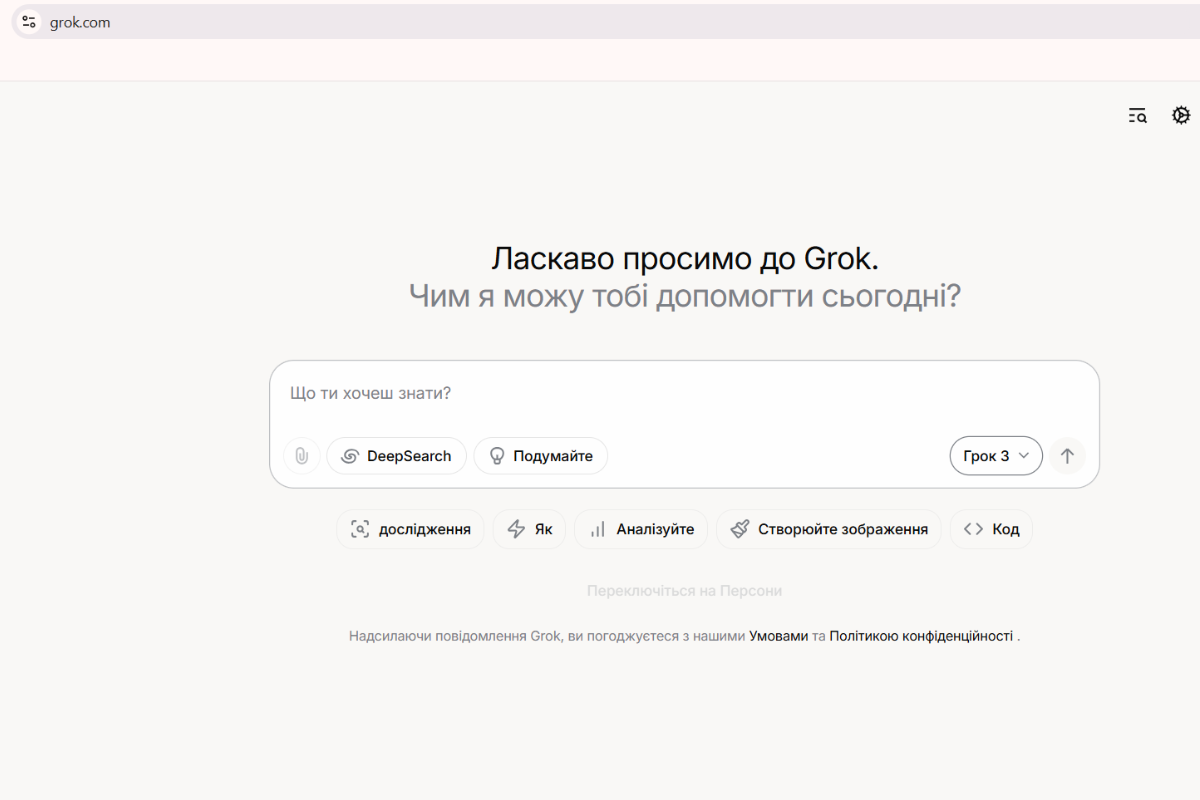
Task: Open the Політикою конфіденційності link
Action: (921, 636)
